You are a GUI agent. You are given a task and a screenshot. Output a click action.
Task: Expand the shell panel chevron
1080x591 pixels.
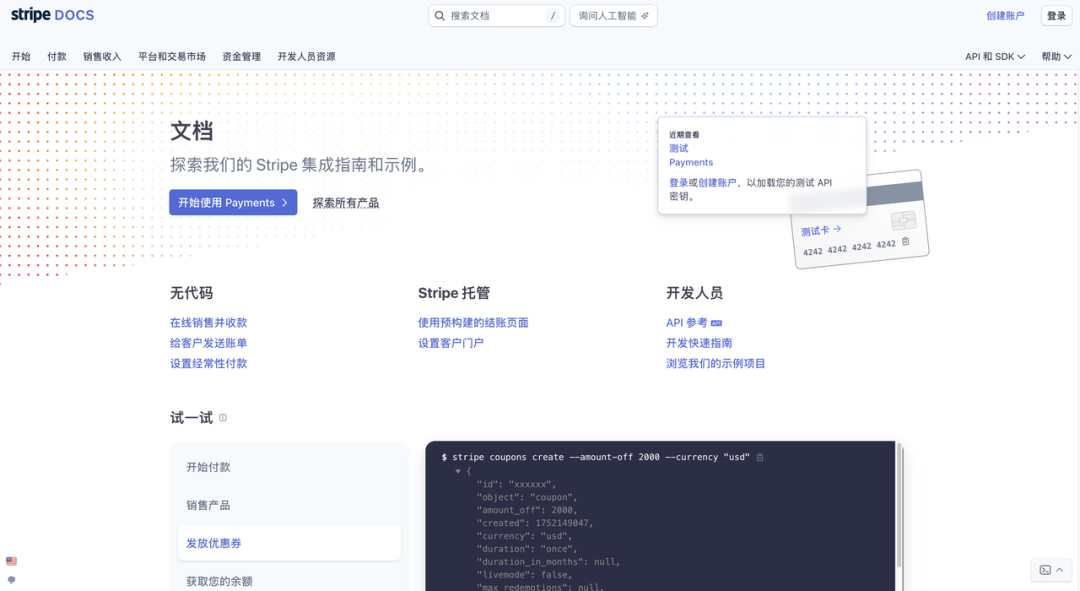click(x=1059, y=570)
